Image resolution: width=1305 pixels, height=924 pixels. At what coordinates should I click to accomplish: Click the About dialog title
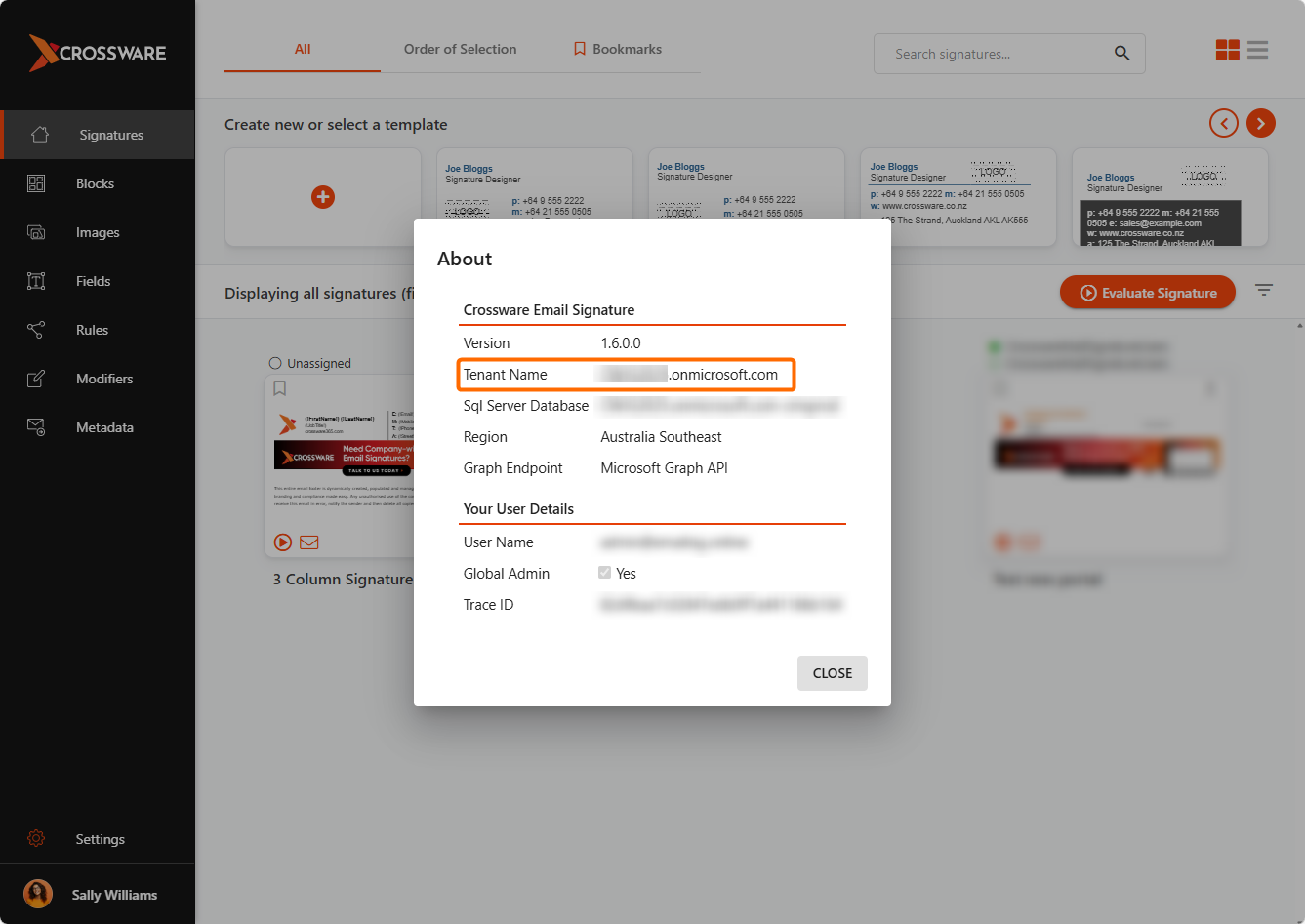click(x=465, y=259)
